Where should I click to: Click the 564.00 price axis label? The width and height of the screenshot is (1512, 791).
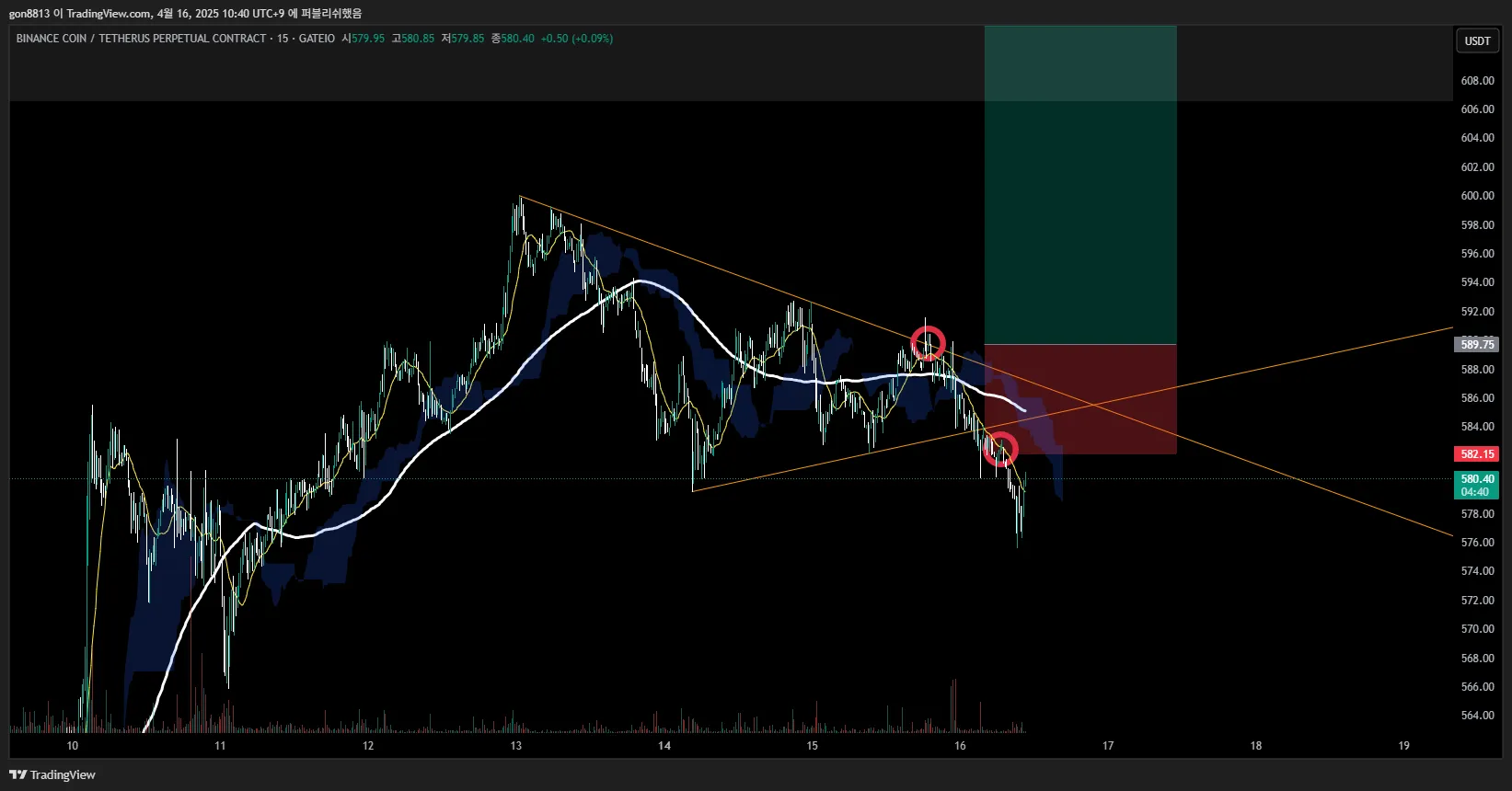1477,716
